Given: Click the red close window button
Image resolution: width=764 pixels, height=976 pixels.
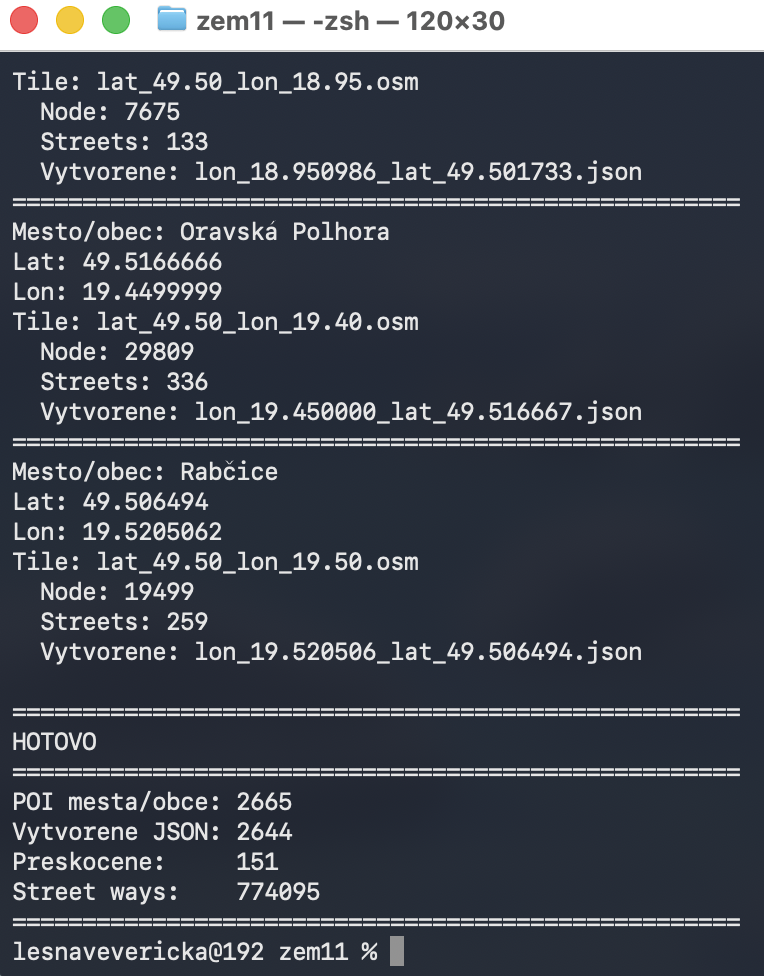Looking at the screenshot, I should tap(24, 21).
